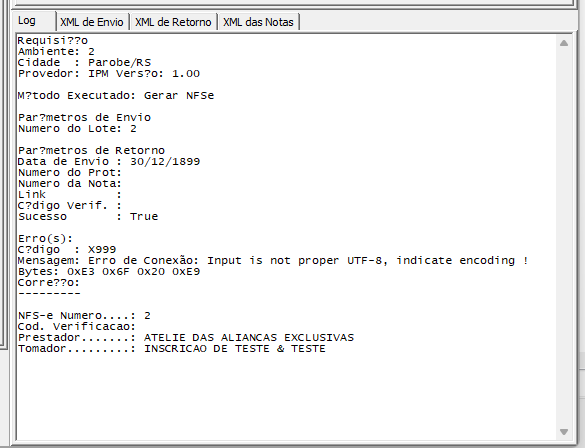The image size is (585, 448).
Task: Click the error code X999 line
Action: (67, 250)
